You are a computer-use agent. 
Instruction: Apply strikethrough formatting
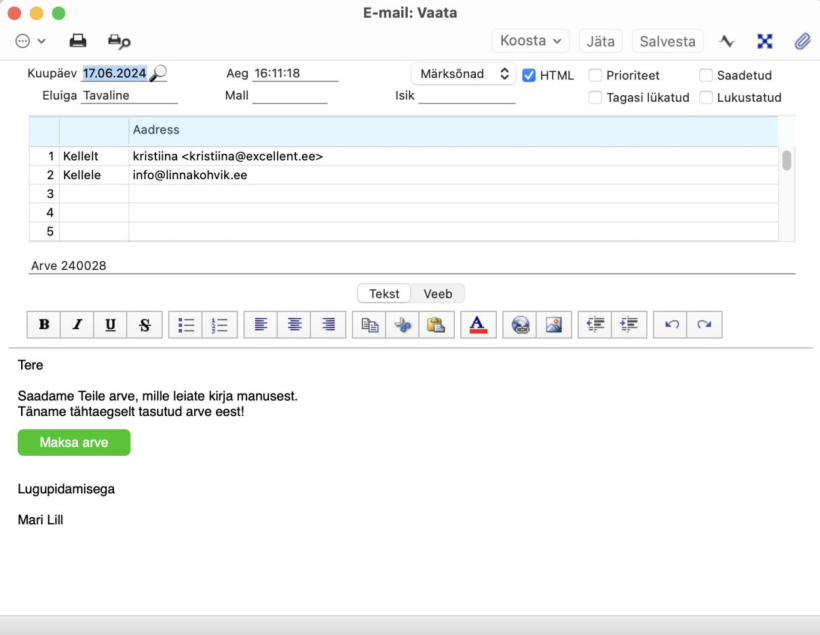click(x=145, y=325)
